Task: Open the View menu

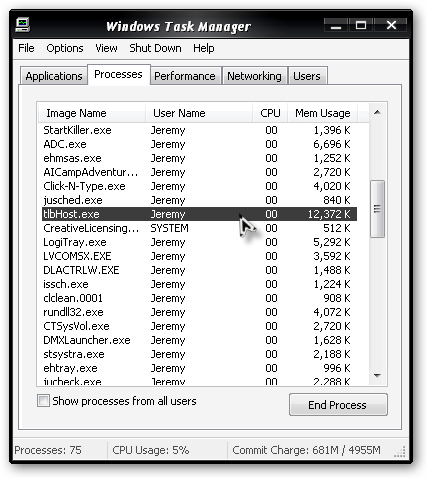Action: (106, 48)
